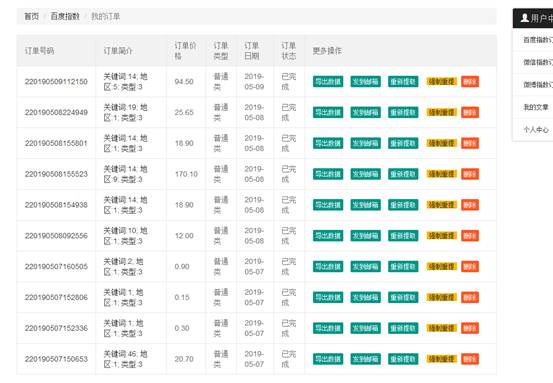
Task: Click 强制重提 for order 220190508092556
Action: [x=442, y=236]
